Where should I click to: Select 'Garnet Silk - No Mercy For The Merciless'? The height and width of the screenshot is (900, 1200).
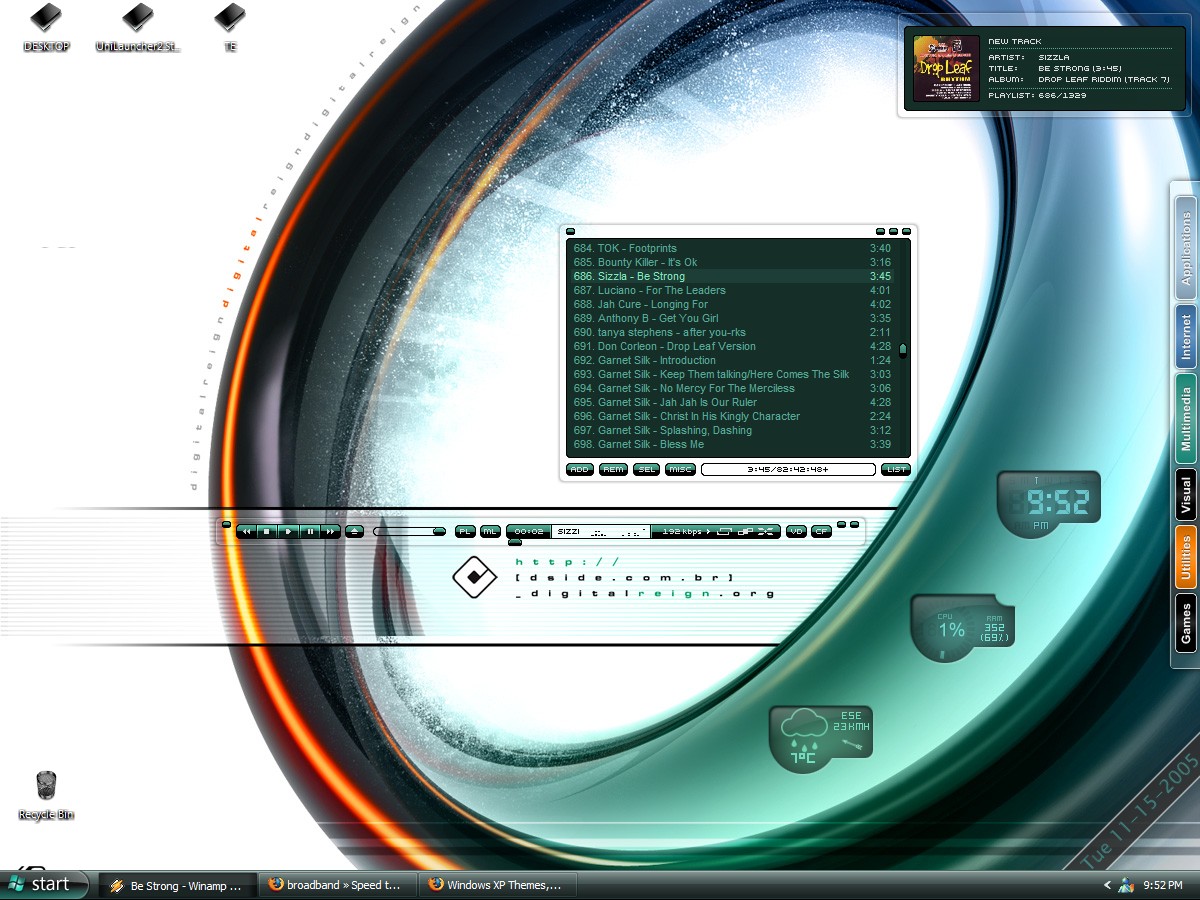pyautogui.click(x=732, y=388)
